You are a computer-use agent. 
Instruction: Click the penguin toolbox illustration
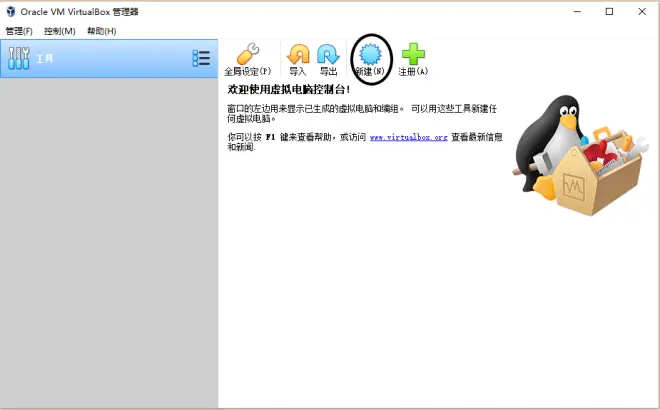(x=580, y=155)
